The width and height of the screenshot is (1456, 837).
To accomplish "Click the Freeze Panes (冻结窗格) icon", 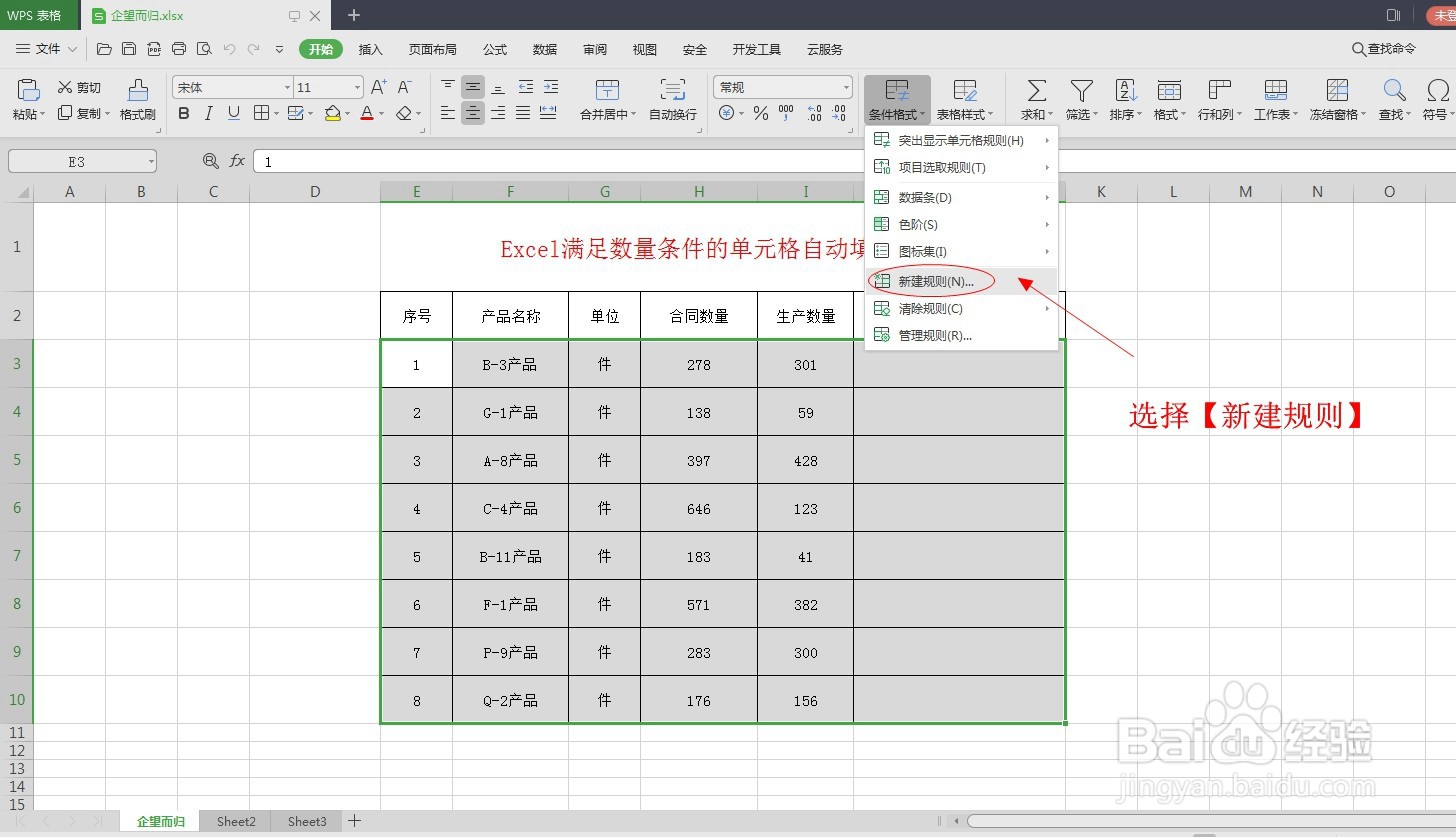I will click(x=1337, y=90).
